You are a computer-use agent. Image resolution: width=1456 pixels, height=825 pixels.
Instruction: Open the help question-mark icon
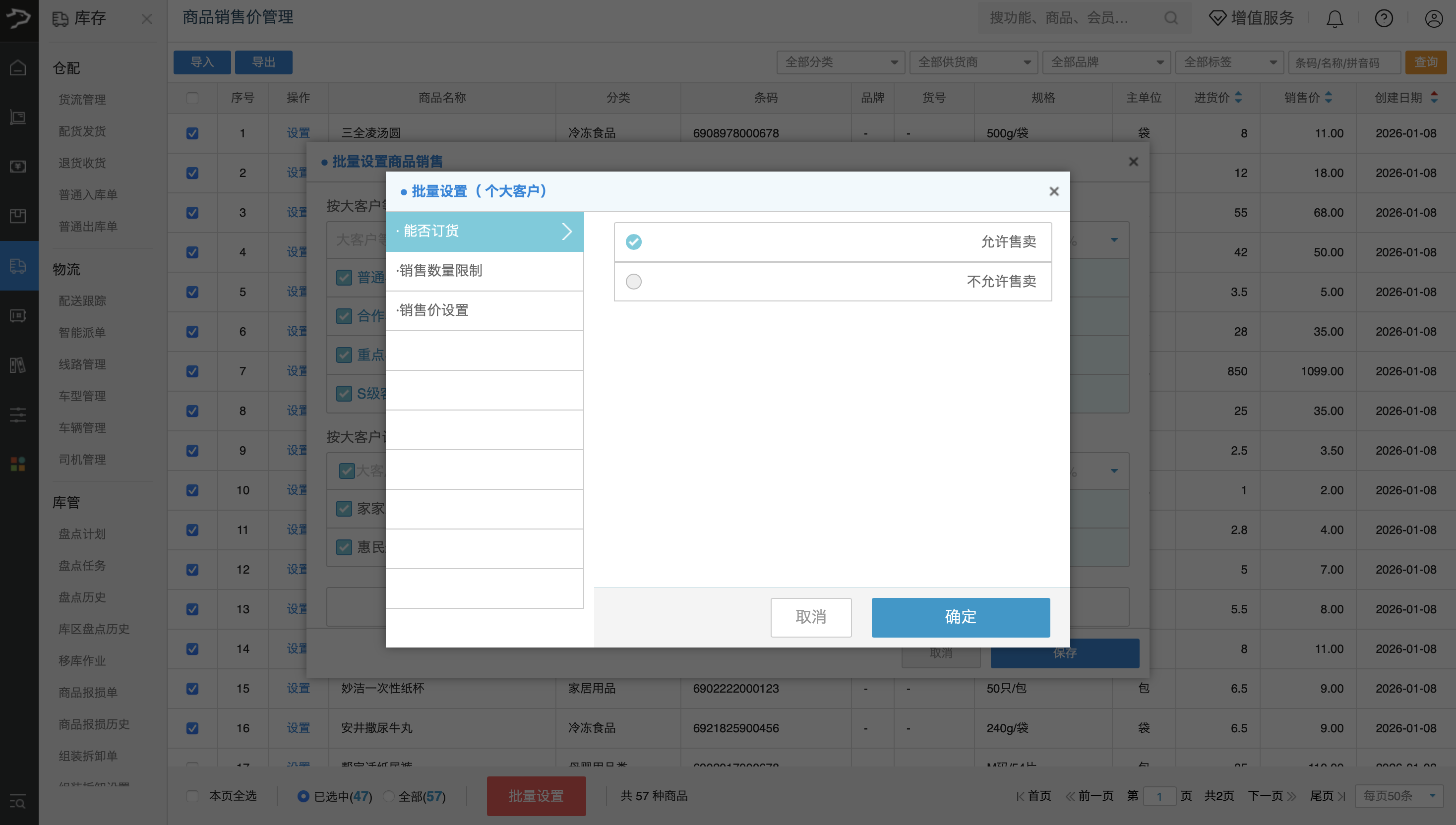pos(1384,18)
